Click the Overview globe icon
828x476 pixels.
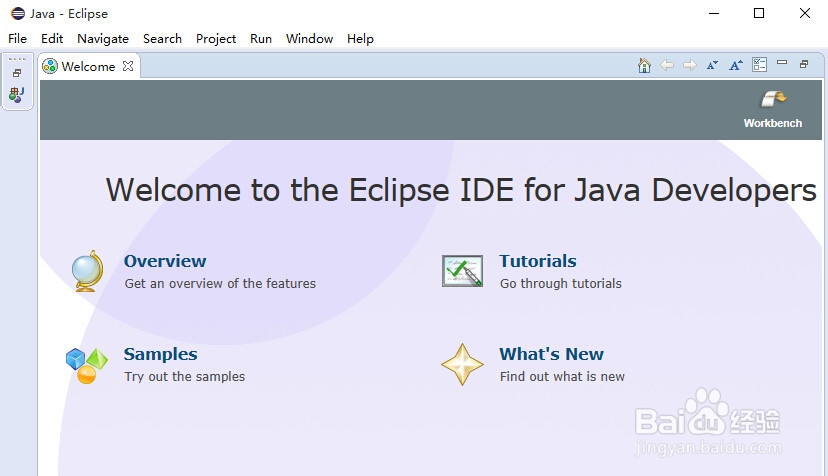click(x=88, y=271)
